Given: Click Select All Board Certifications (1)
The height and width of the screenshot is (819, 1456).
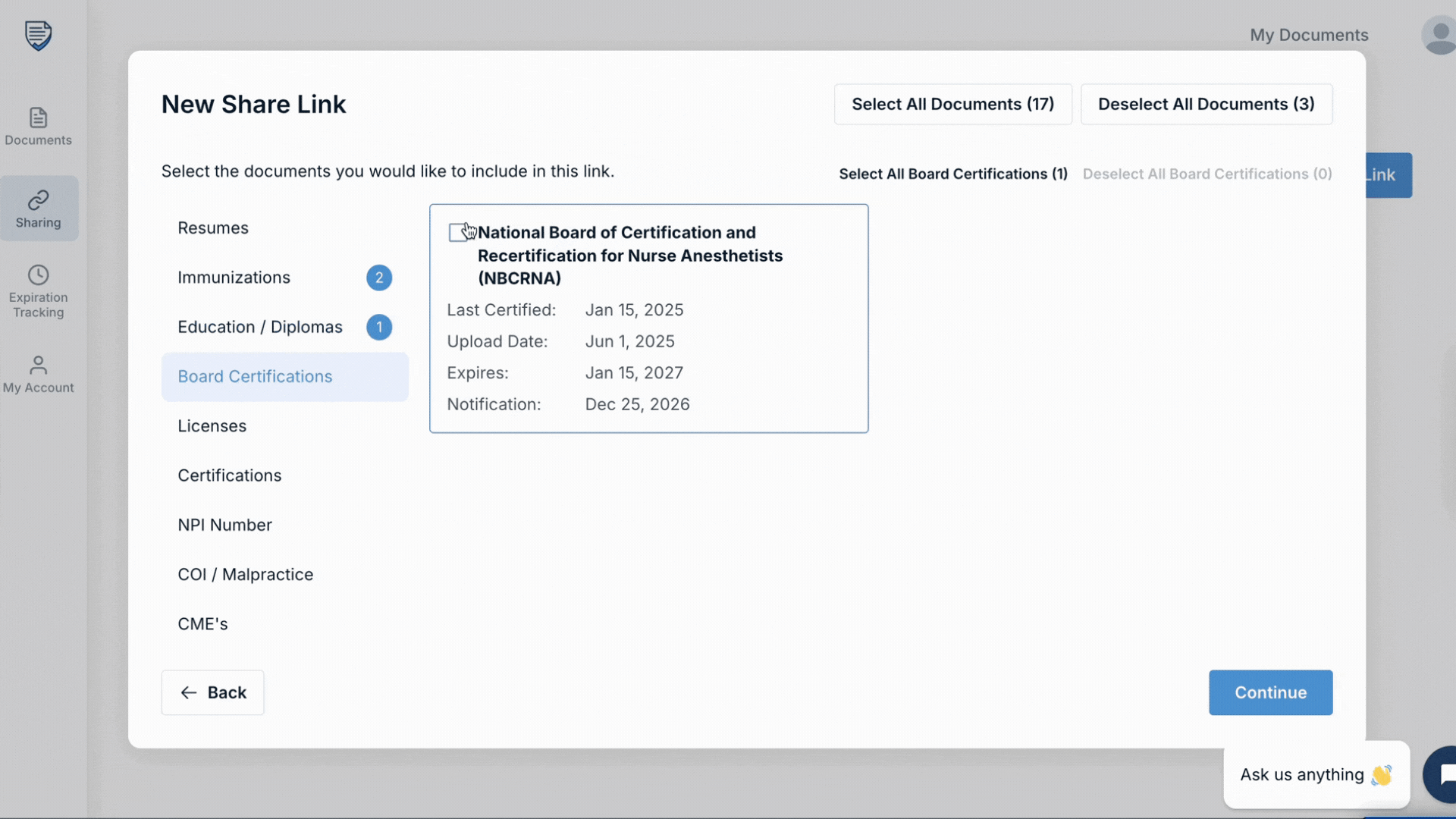Looking at the screenshot, I should [x=953, y=174].
